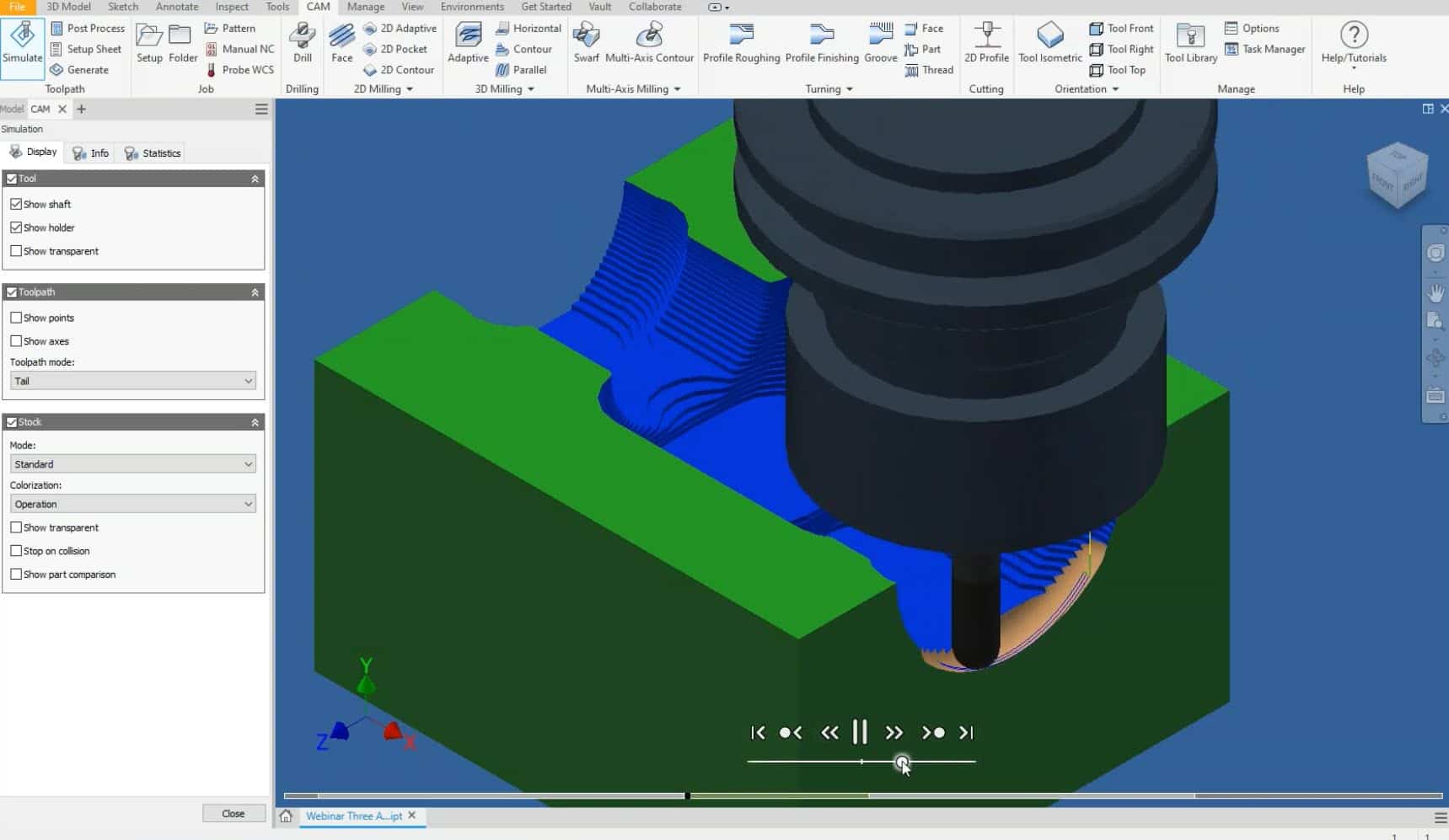The image size is (1449, 840).
Task: Click the Tool Isometric orientation icon
Action: (1049, 42)
